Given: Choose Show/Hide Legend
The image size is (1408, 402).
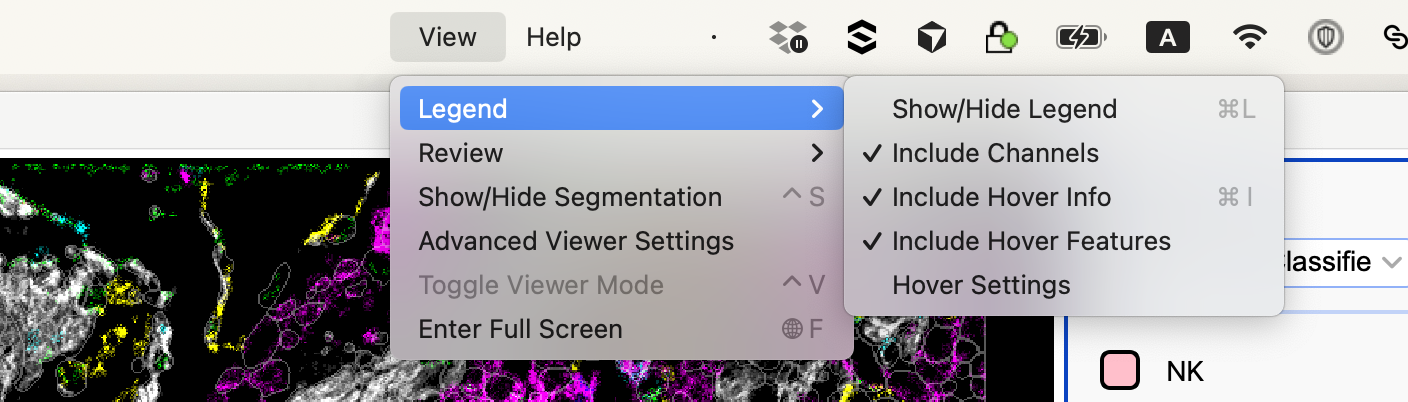Looking at the screenshot, I should coord(1004,109).
